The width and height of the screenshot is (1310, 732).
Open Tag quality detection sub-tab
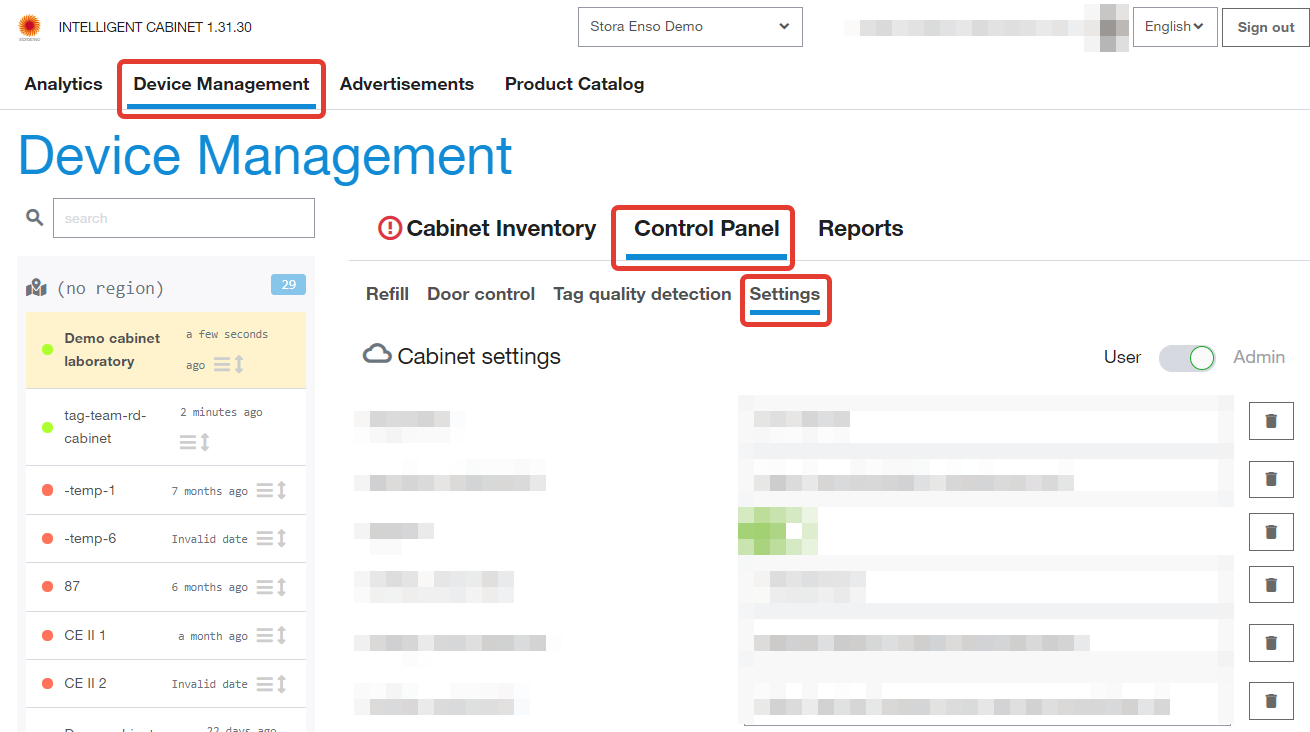coord(642,294)
